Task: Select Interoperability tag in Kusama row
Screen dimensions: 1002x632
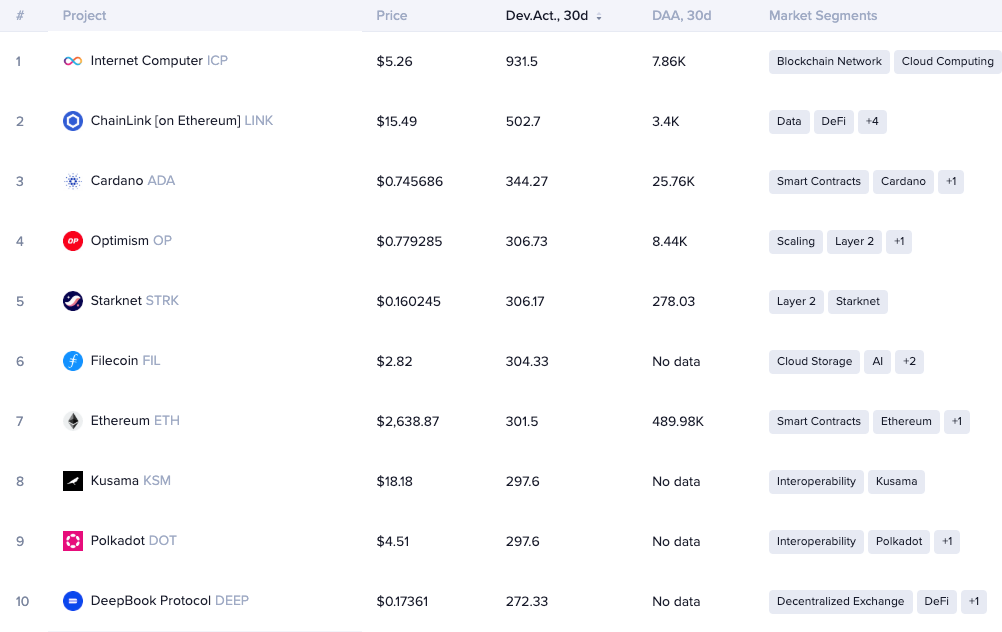Action: [x=816, y=482]
